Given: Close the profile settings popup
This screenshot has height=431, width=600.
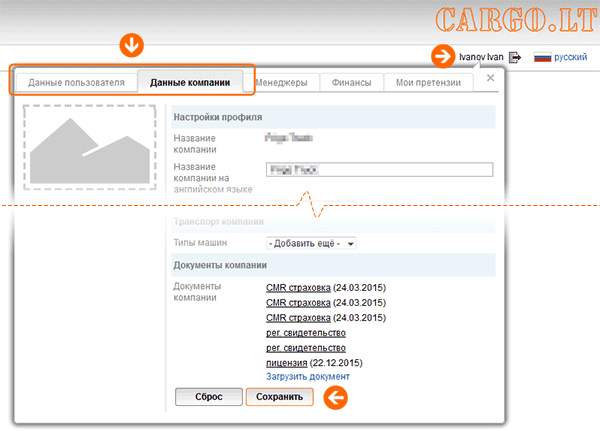Looking at the screenshot, I should point(490,78).
